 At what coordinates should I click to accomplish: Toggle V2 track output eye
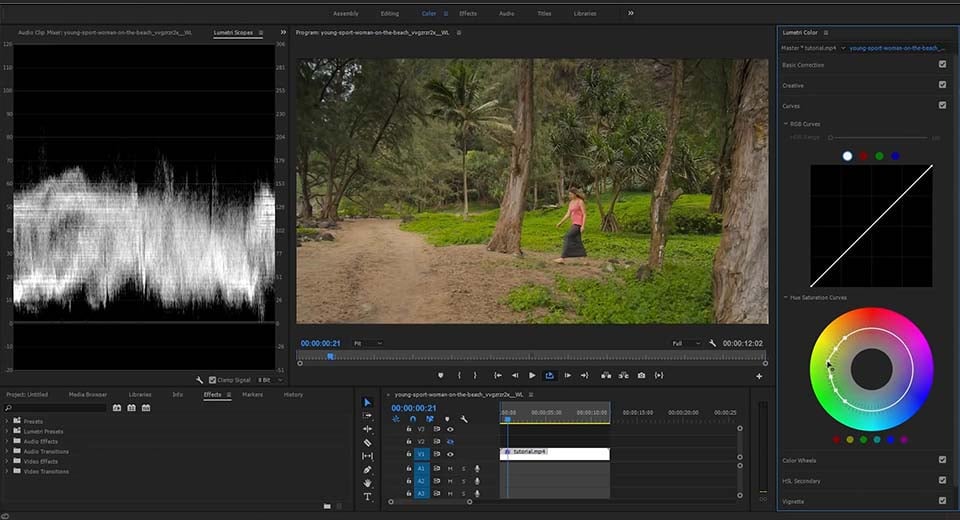click(x=450, y=442)
